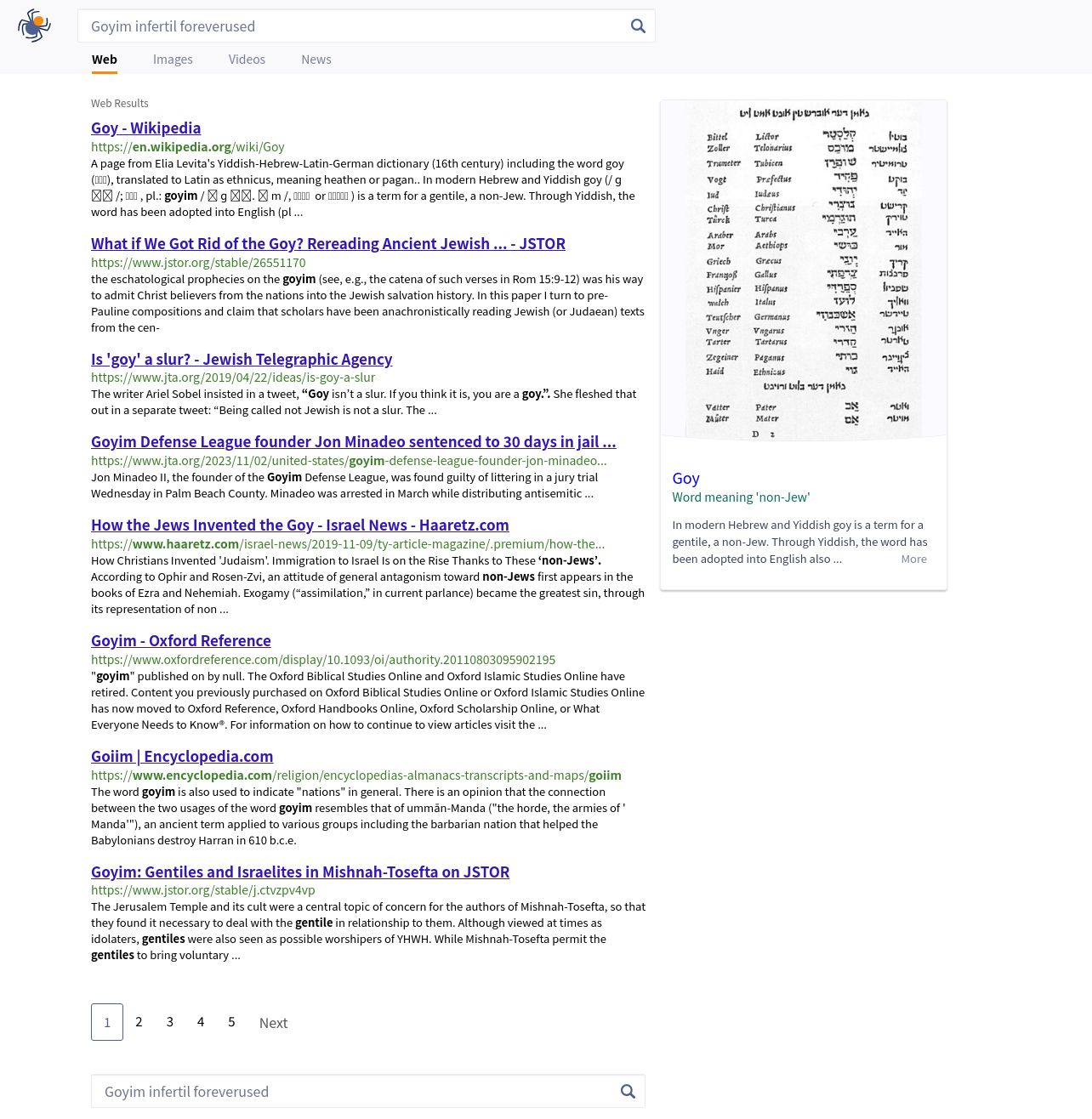Open the jta.org goyim-defense-league URL
The width and height of the screenshot is (1092, 1119).
click(x=349, y=461)
